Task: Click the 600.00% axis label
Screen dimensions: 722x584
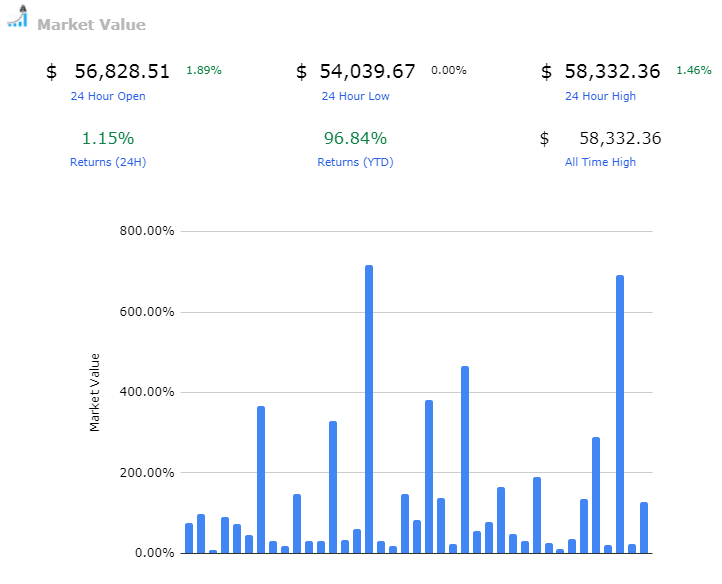Action: (147, 312)
